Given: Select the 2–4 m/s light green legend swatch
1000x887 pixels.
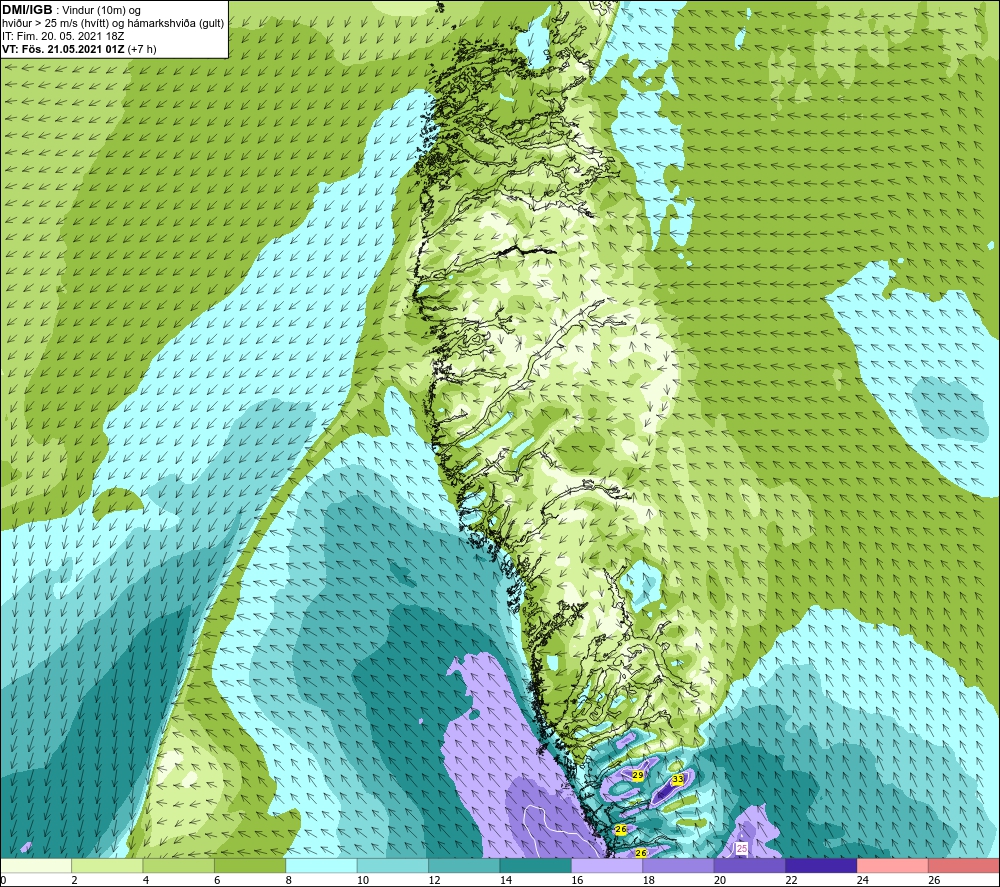Looking at the screenshot, I should tap(107, 865).
